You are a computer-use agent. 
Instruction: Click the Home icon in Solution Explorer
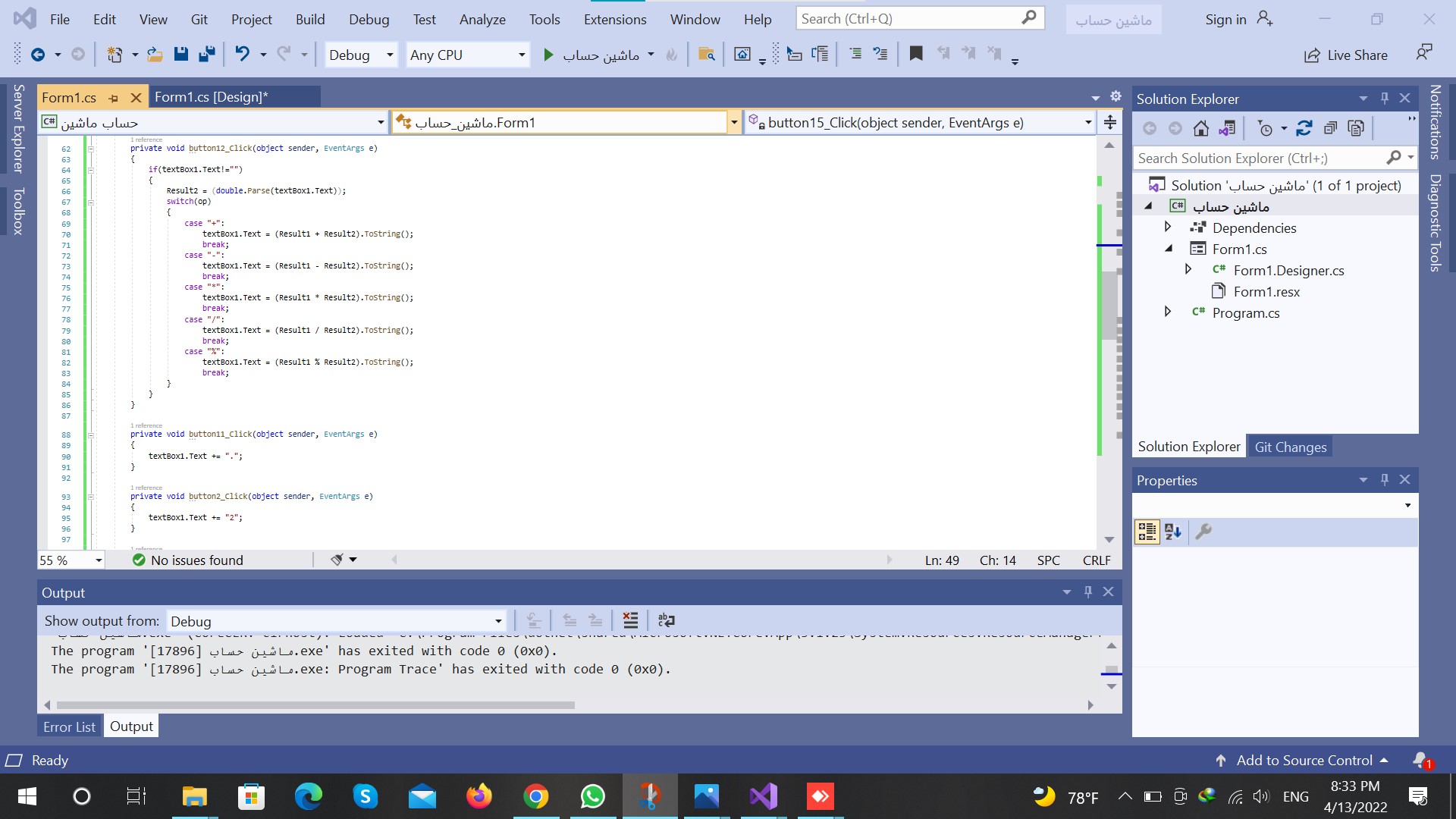coord(1200,129)
